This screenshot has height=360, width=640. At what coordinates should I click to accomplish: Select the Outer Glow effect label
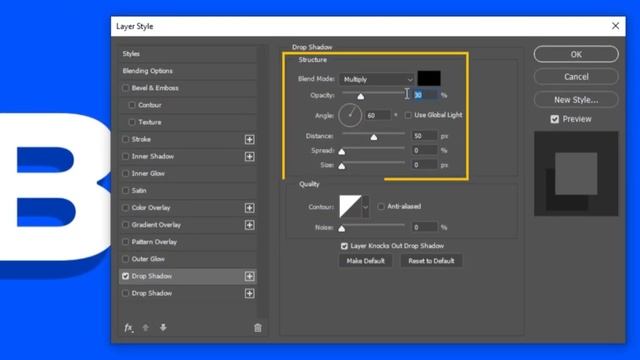click(x=148, y=259)
